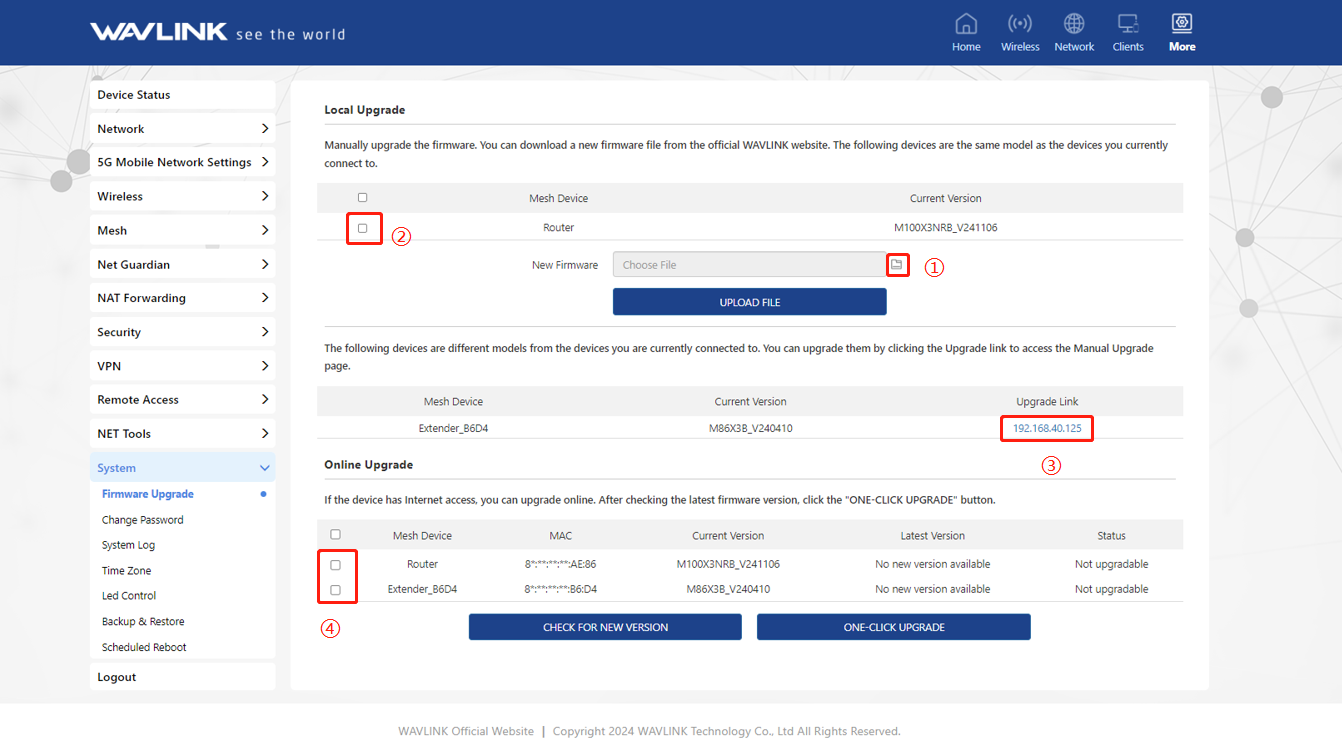The image size is (1342, 753).
Task: Expand the Net Guardian sidebar section
Action: tap(183, 264)
